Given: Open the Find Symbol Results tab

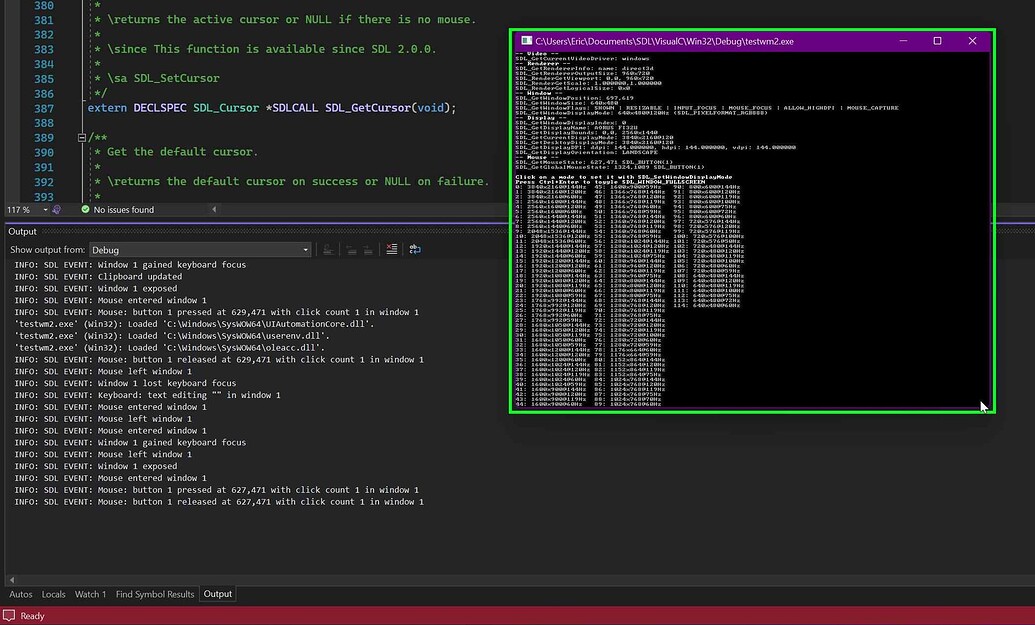Looking at the screenshot, I should click(x=154, y=594).
